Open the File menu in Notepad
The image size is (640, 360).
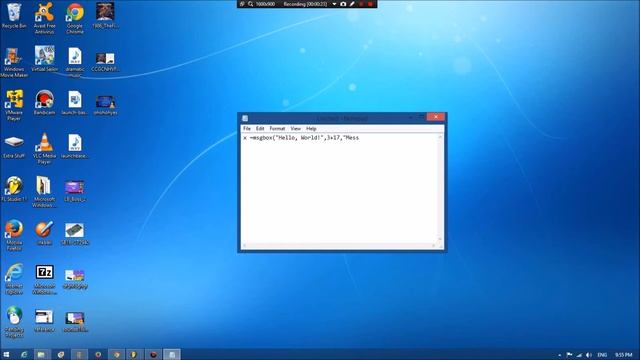pos(247,129)
